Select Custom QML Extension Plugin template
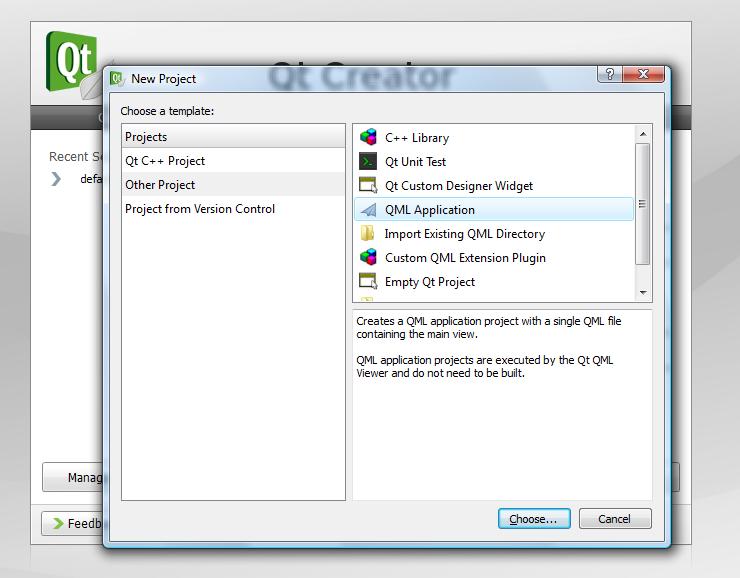This screenshot has height=578, width=740. coord(494,258)
